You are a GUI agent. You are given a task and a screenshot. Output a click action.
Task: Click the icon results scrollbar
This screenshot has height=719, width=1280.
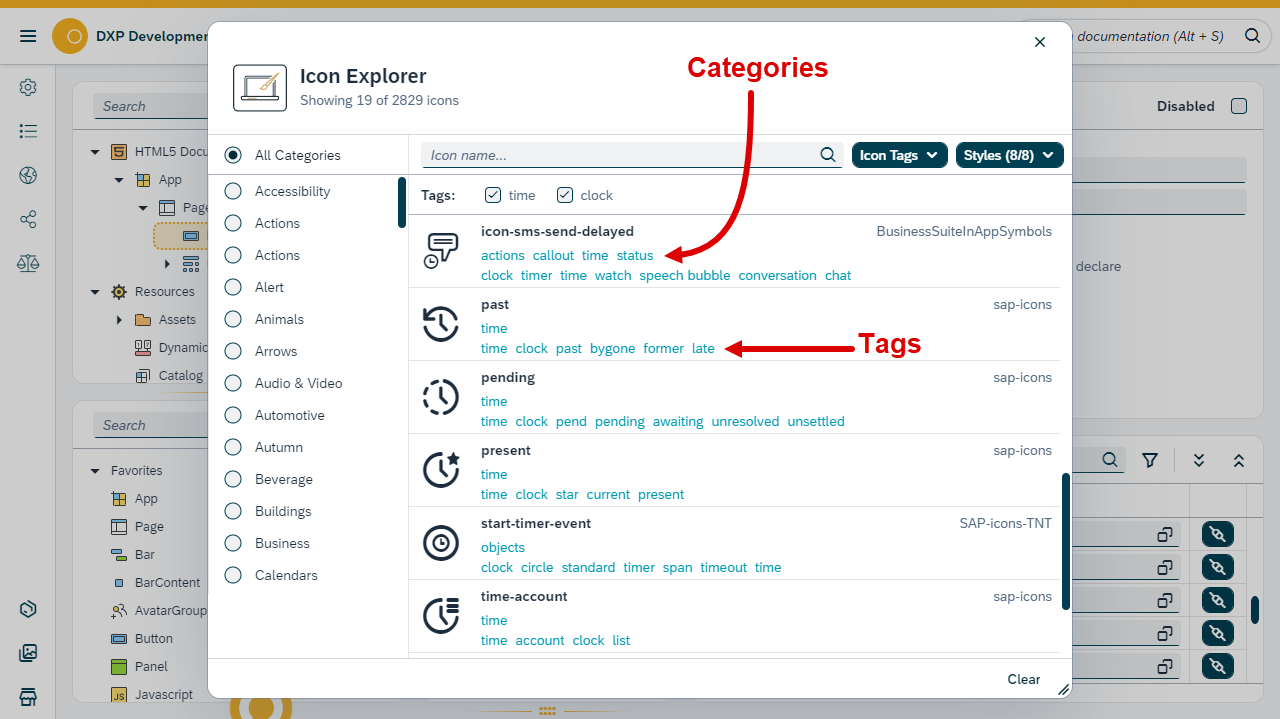[1066, 541]
